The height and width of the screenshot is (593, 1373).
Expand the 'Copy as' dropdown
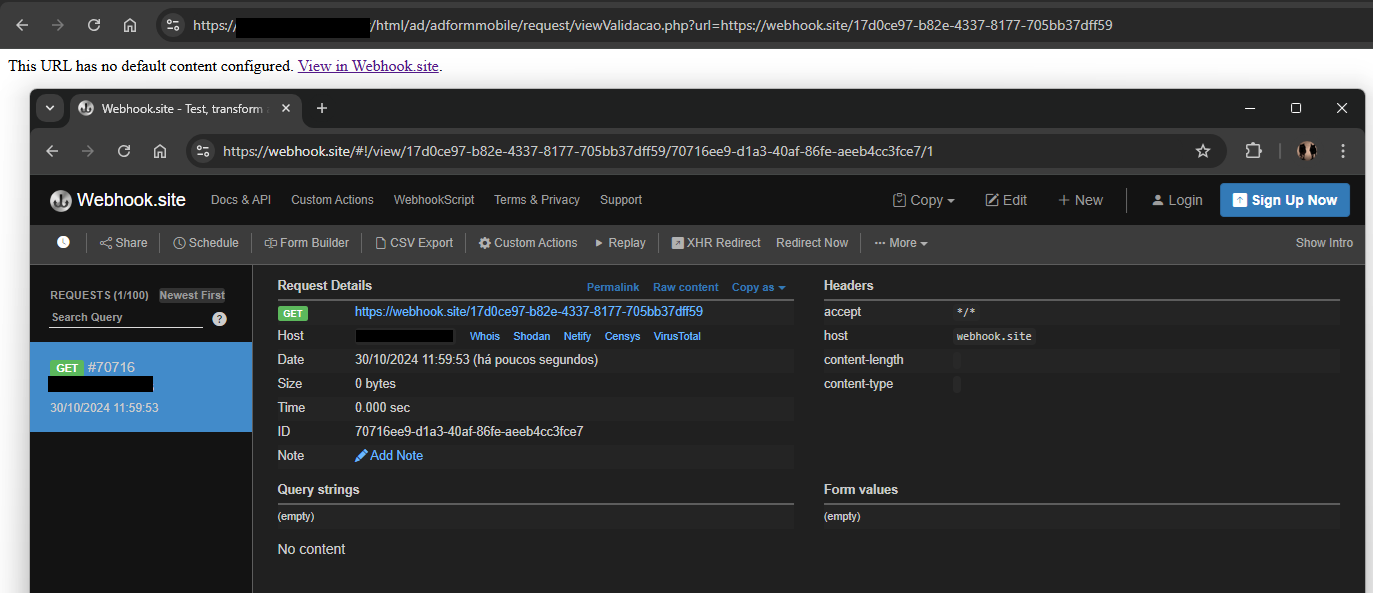tap(759, 287)
